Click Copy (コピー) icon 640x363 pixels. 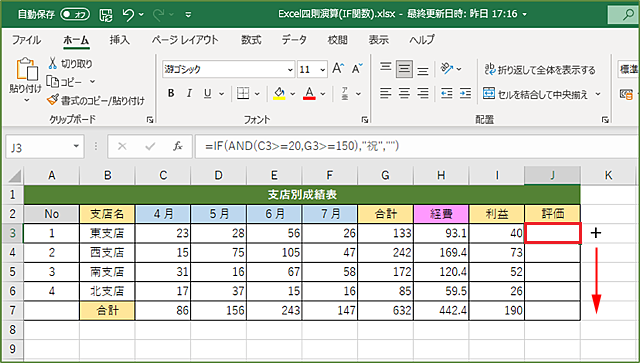(53, 82)
